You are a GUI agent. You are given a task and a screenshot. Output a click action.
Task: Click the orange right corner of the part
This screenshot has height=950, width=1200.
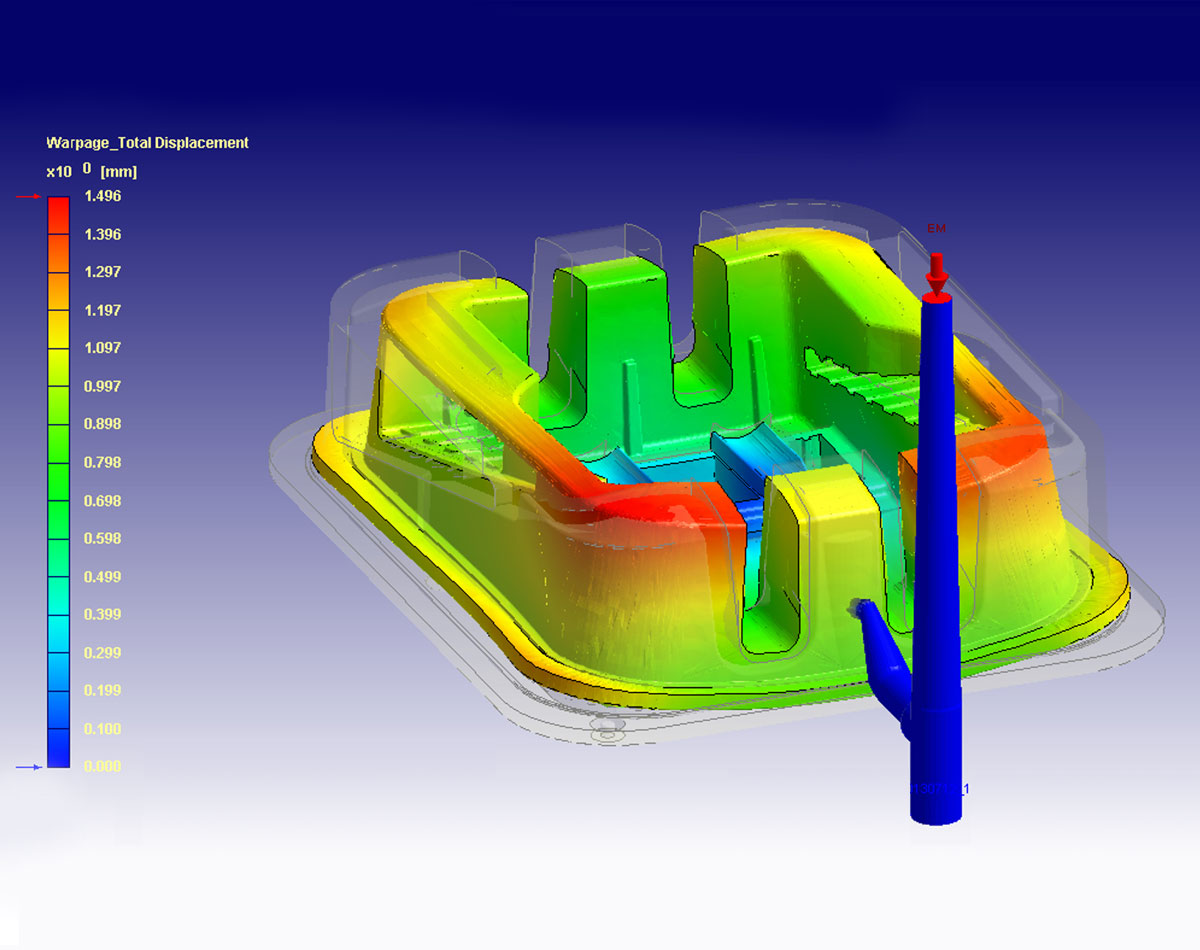click(x=1010, y=450)
